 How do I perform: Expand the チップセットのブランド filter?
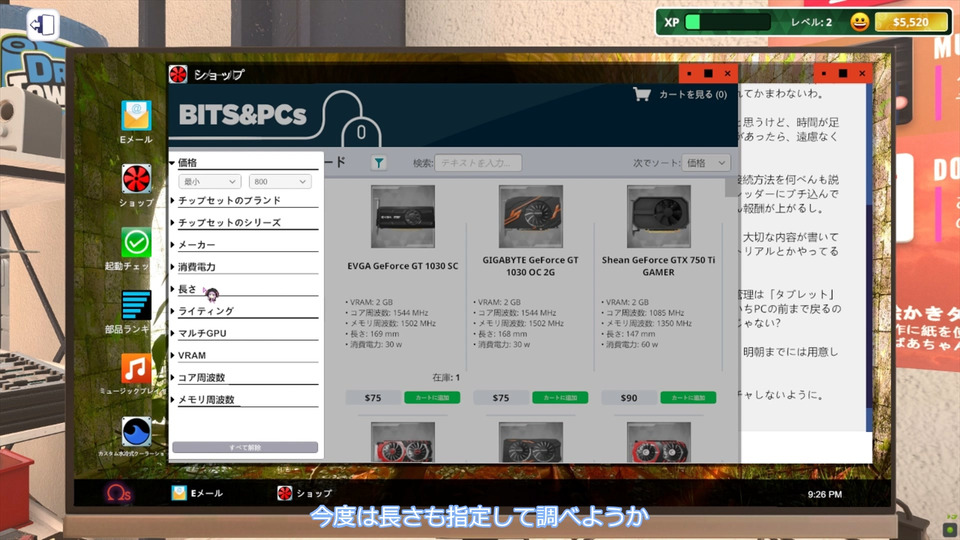245,200
